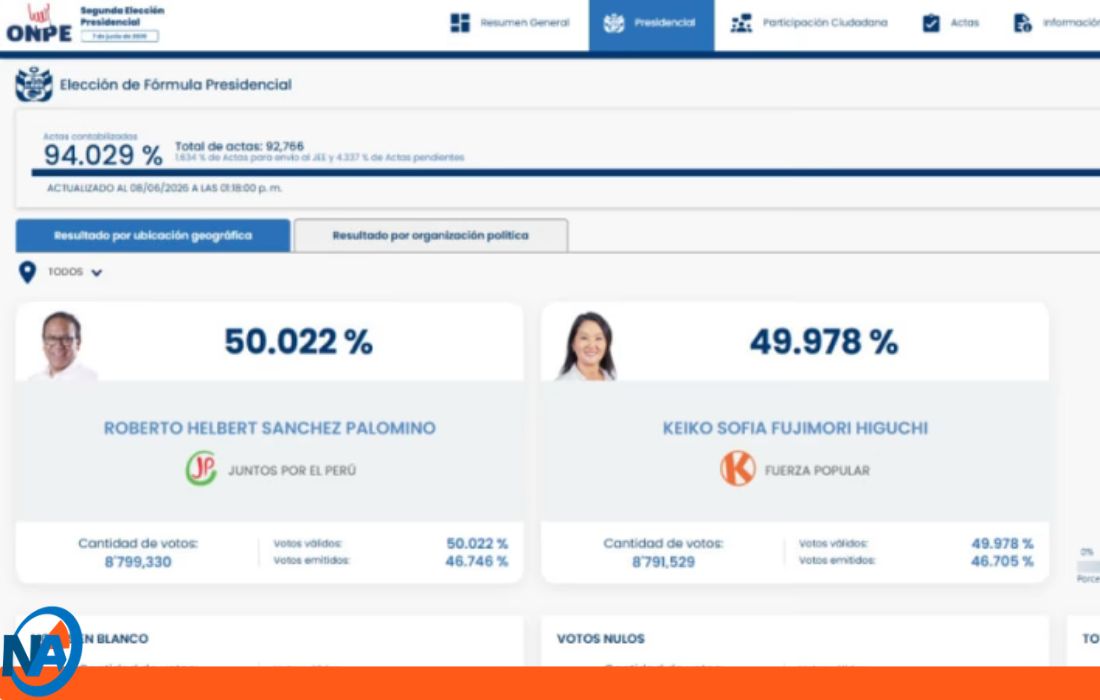Click the Participación Ciudadana people icon

[741, 23]
